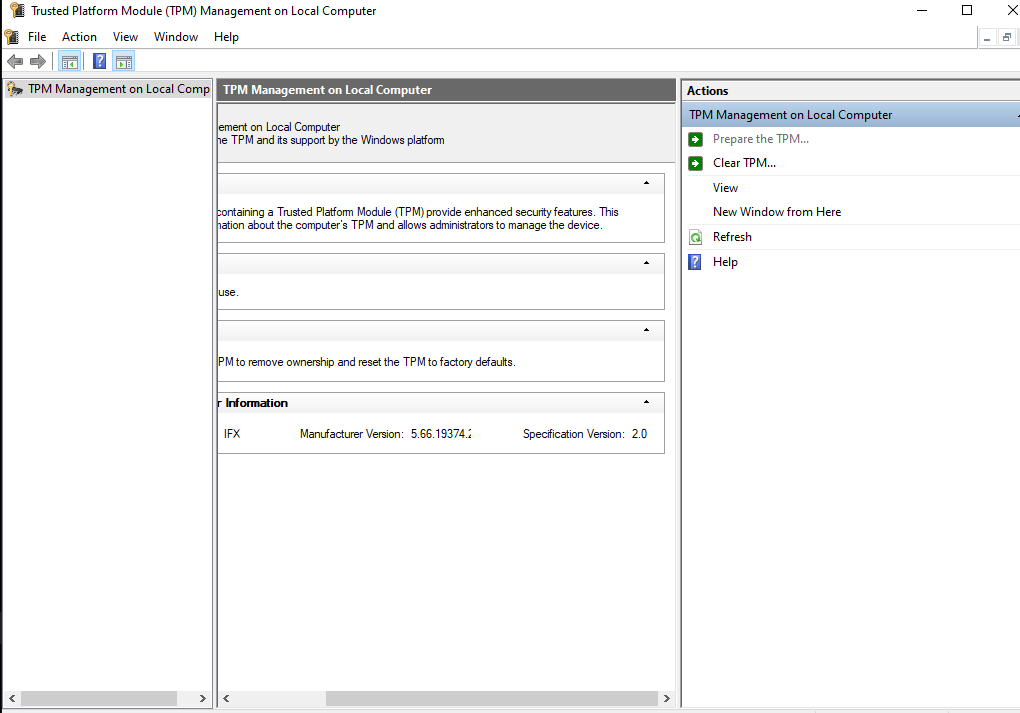Viewport: 1020px width, 713px height.
Task: Click Help text in Actions pane
Action: (x=725, y=262)
